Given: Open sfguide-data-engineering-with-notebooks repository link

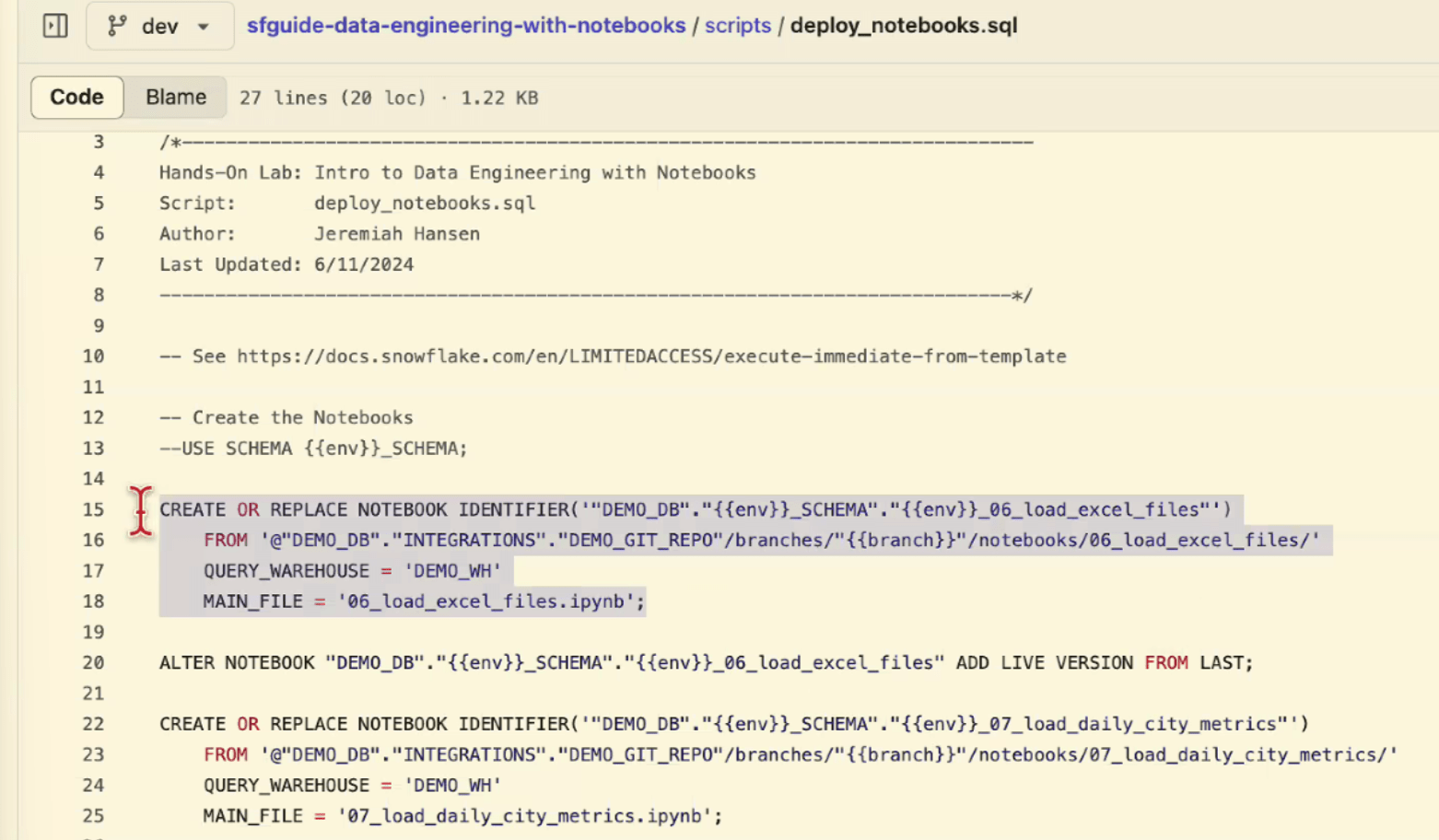Looking at the screenshot, I should (x=466, y=26).
